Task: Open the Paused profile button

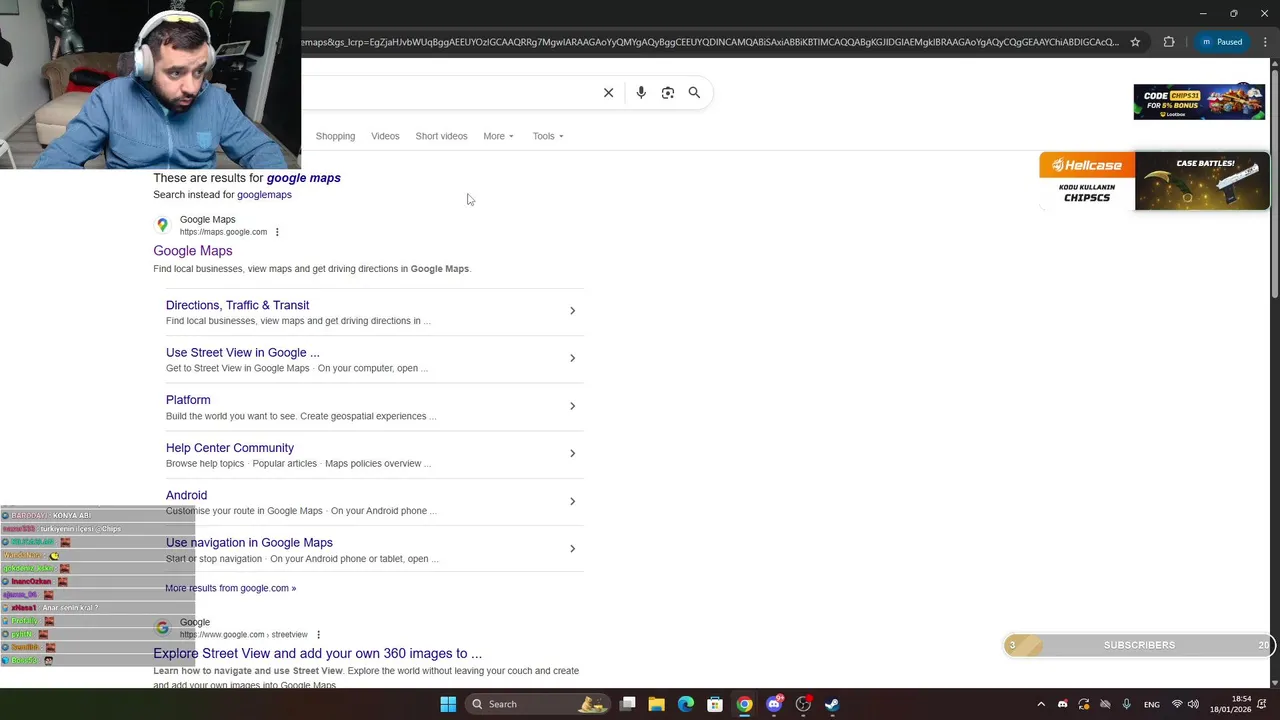Action: (x=1222, y=42)
